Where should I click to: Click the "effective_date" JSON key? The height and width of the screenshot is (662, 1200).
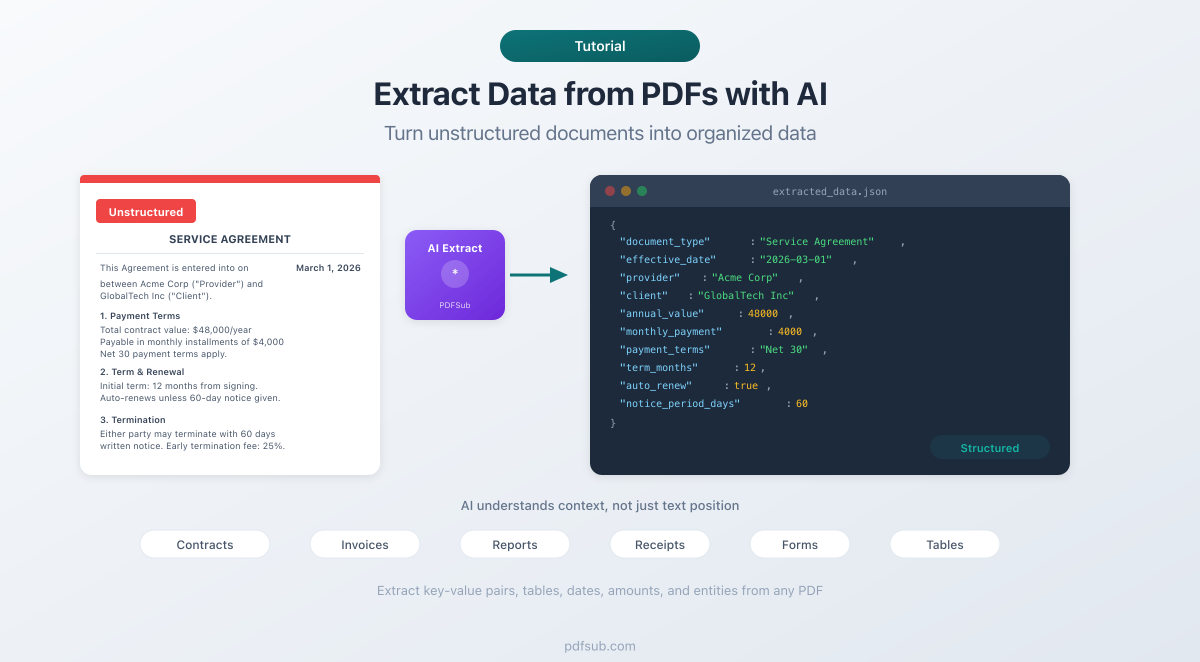coord(668,259)
